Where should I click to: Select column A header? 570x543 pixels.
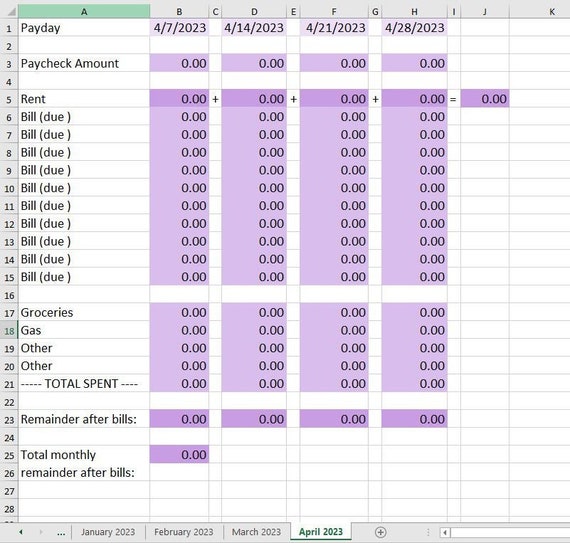point(84,12)
